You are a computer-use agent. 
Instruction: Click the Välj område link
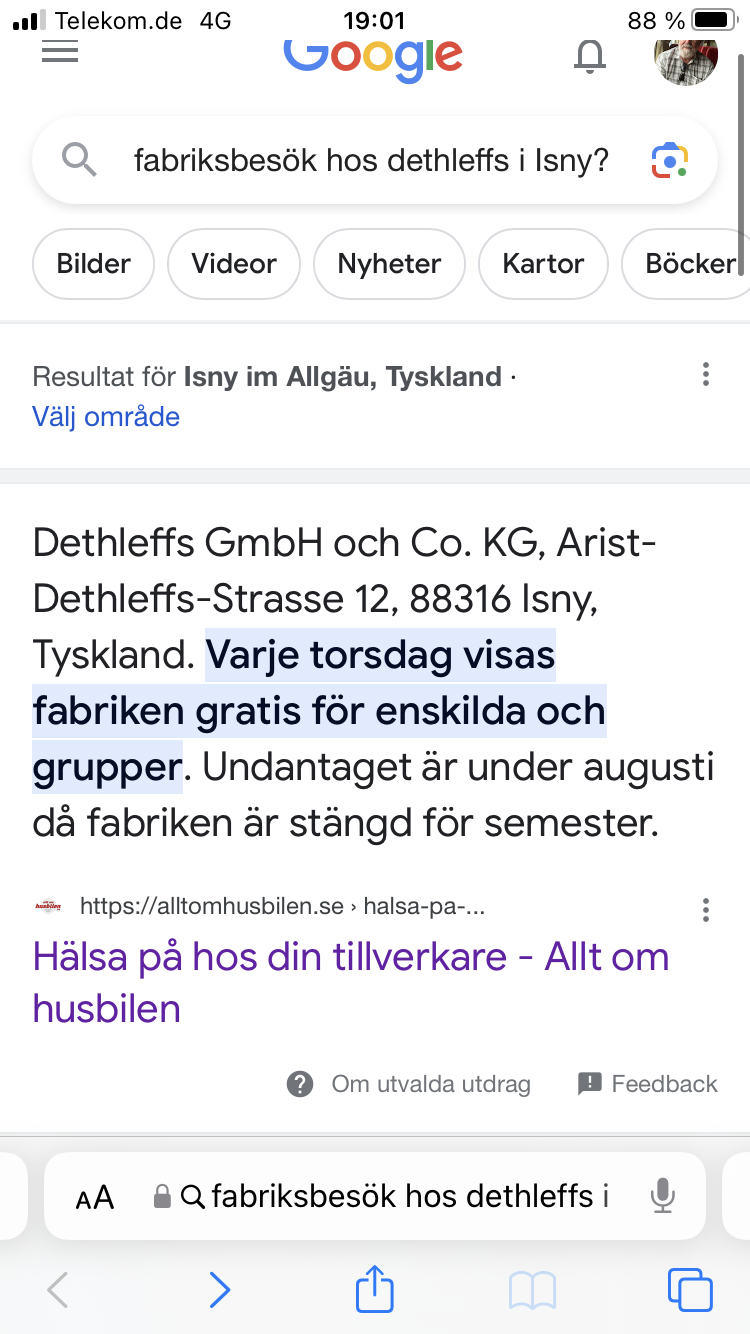106,416
